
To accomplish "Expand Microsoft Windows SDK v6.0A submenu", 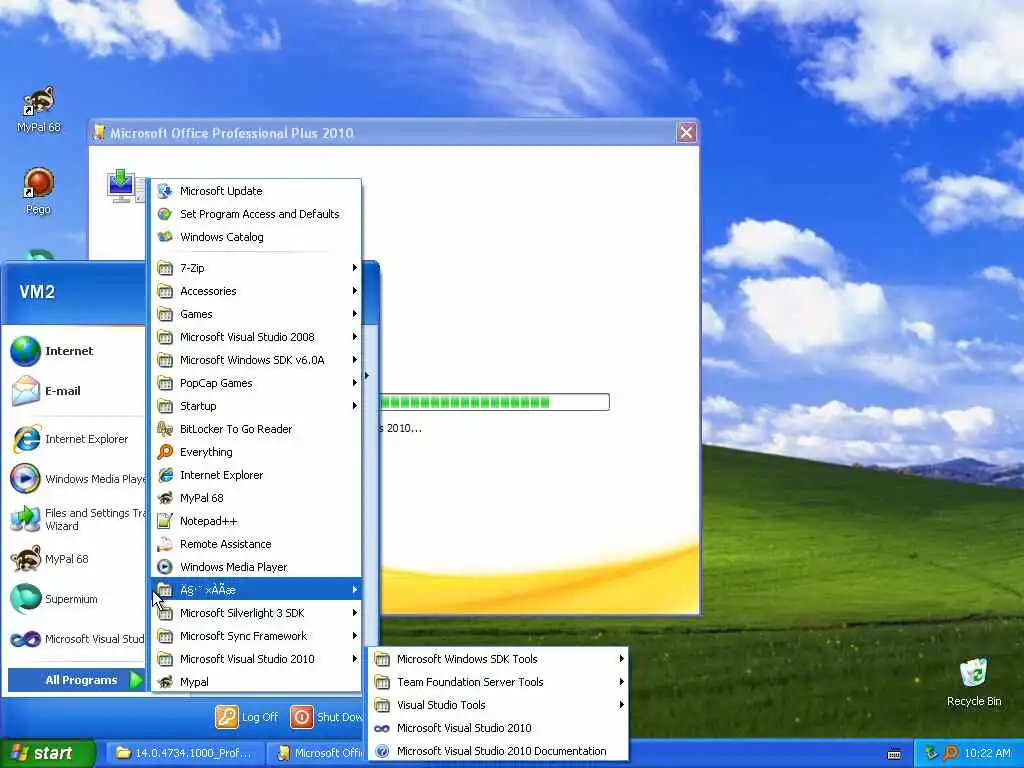I will pyautogui.click(x=257, y=360).
